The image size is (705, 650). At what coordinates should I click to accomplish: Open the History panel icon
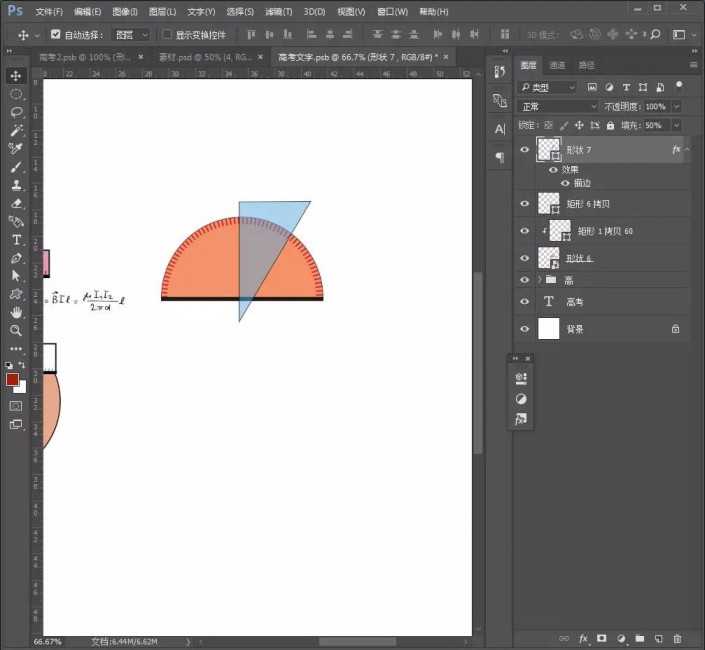click(500, 72)
